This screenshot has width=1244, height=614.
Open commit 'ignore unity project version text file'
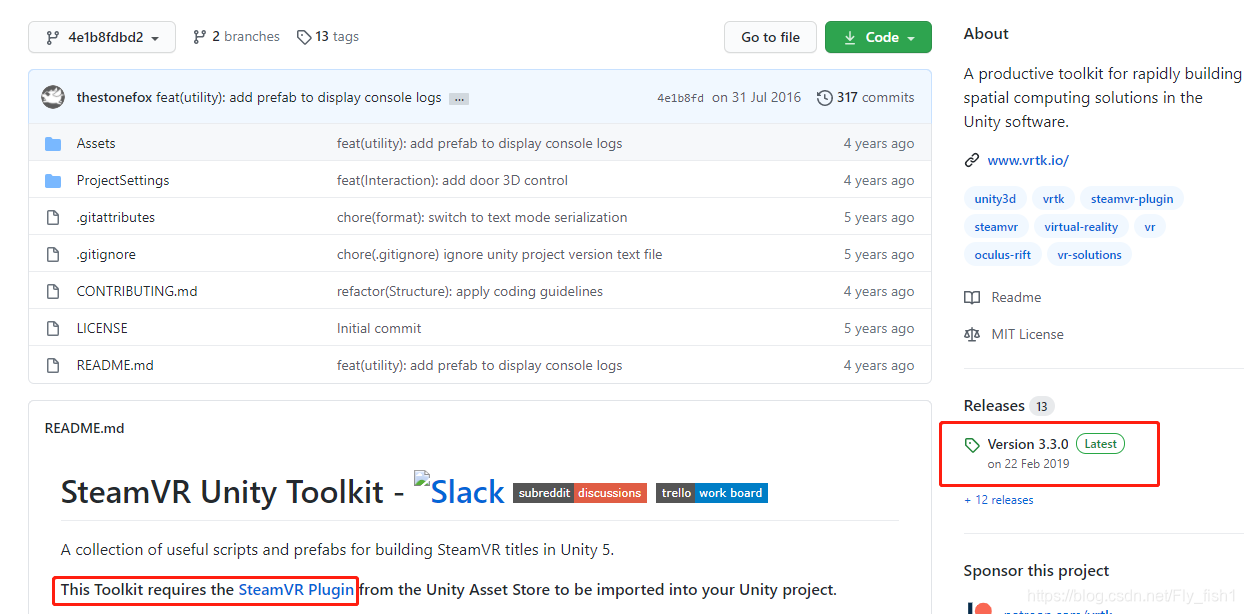pyautogui.click(x=499, y=255)
